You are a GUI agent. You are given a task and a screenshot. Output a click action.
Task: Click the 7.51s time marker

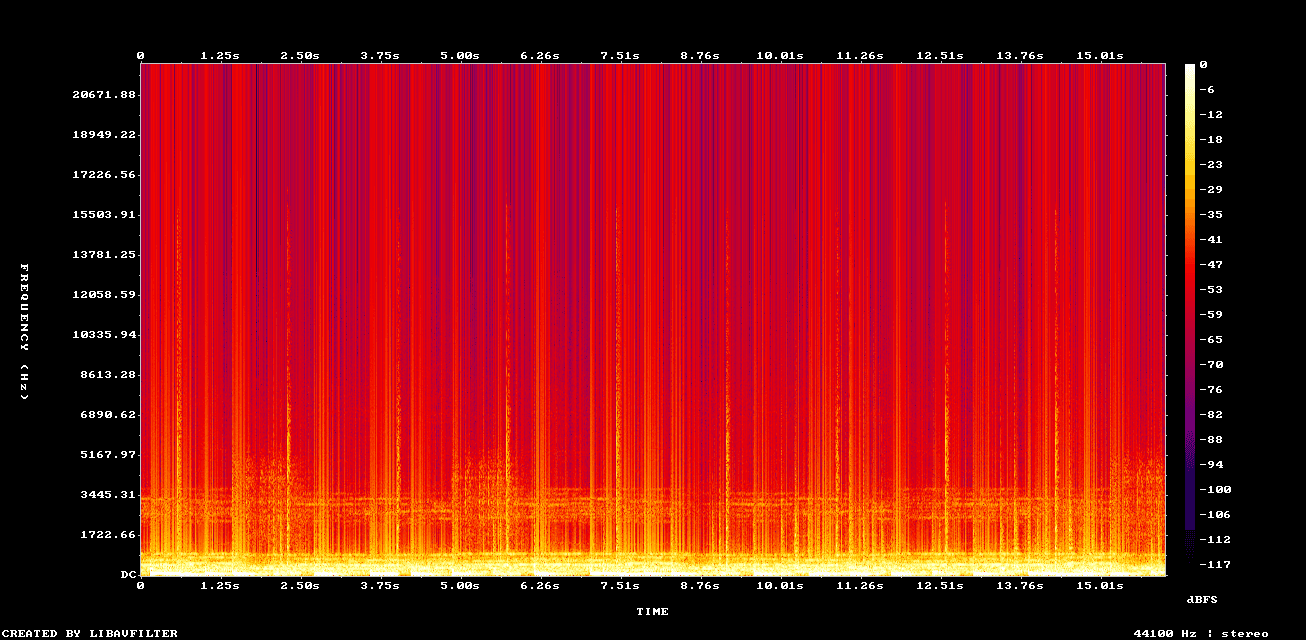[x=620, y=56]
